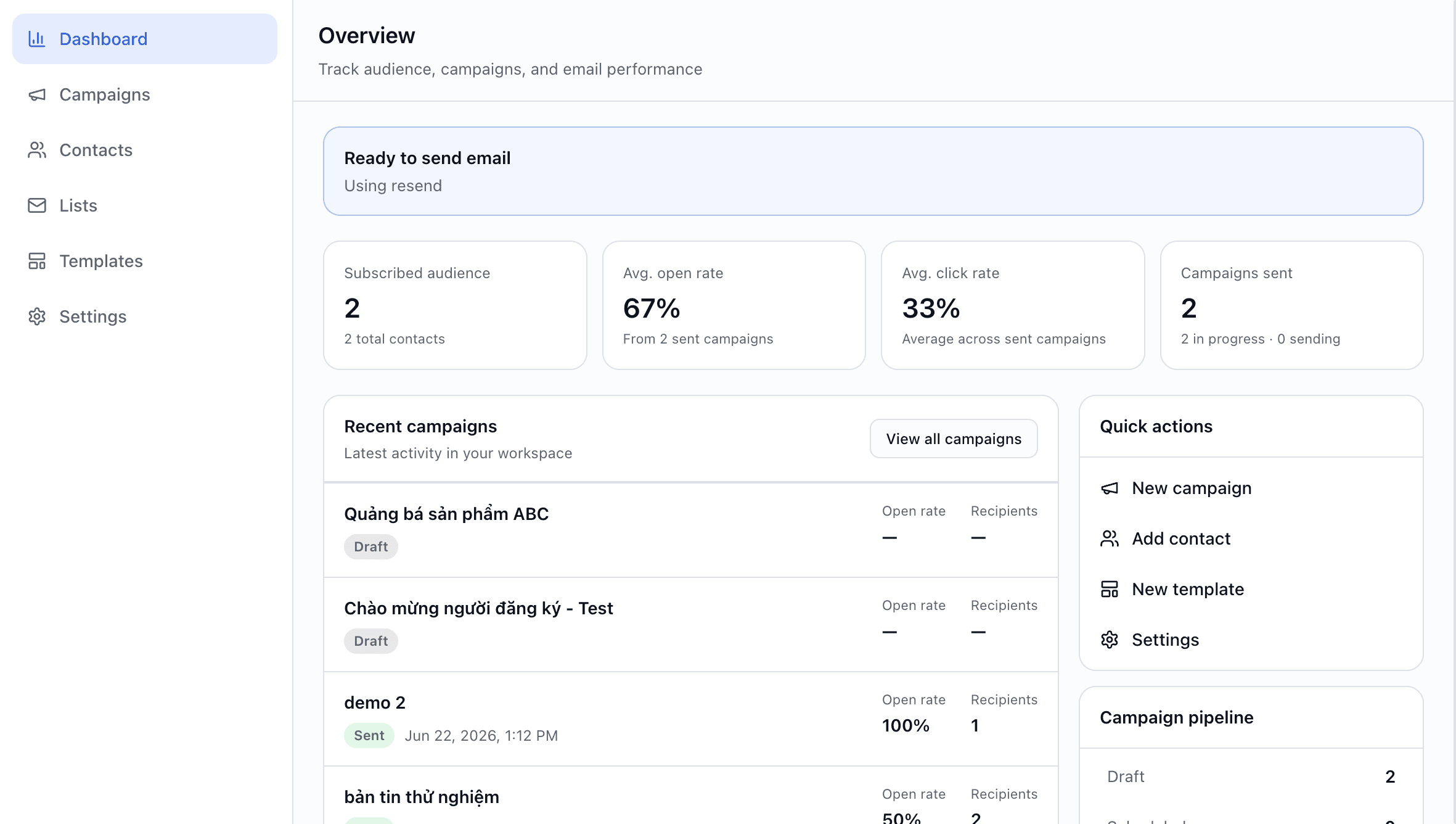
Task: Open the demo 2 campaign
Action: click(691, 719)
